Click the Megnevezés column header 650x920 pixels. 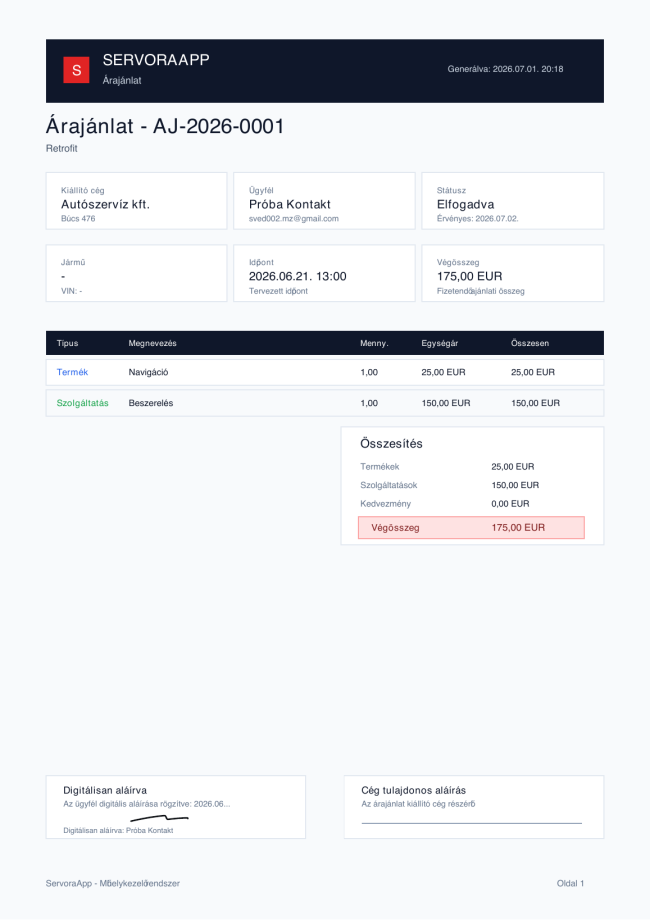153,343
